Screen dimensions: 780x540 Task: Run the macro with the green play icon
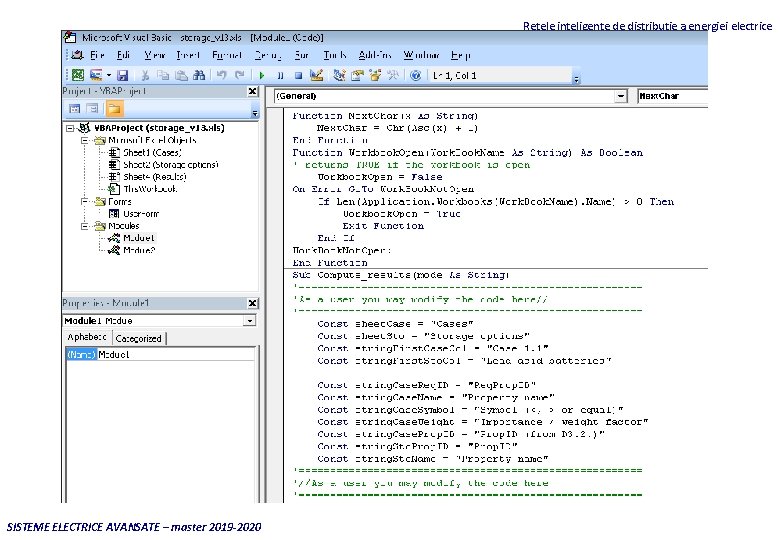(262, 76)
